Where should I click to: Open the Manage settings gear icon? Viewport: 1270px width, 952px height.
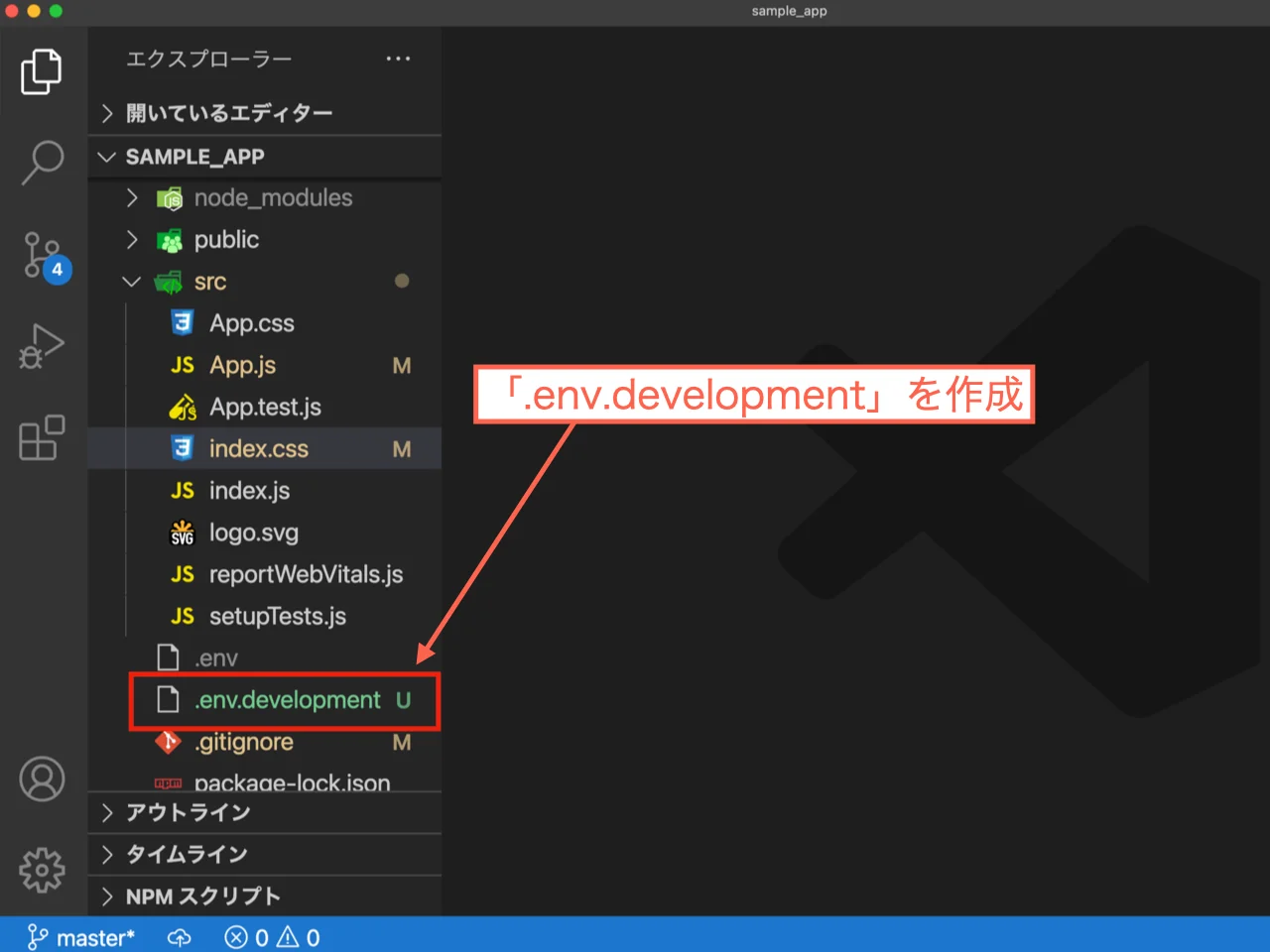[41, 870]
